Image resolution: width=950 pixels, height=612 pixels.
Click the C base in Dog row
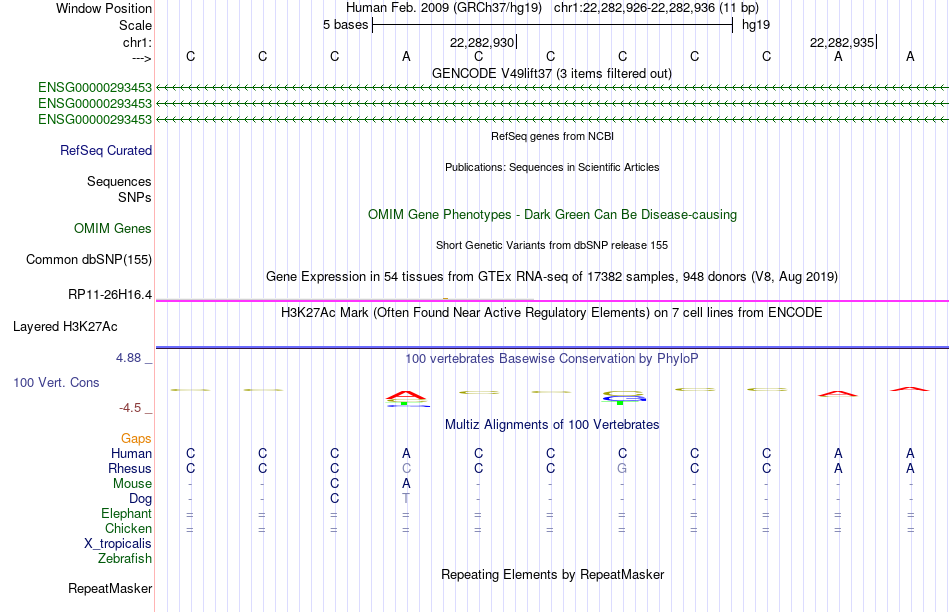tap(334, 499)
